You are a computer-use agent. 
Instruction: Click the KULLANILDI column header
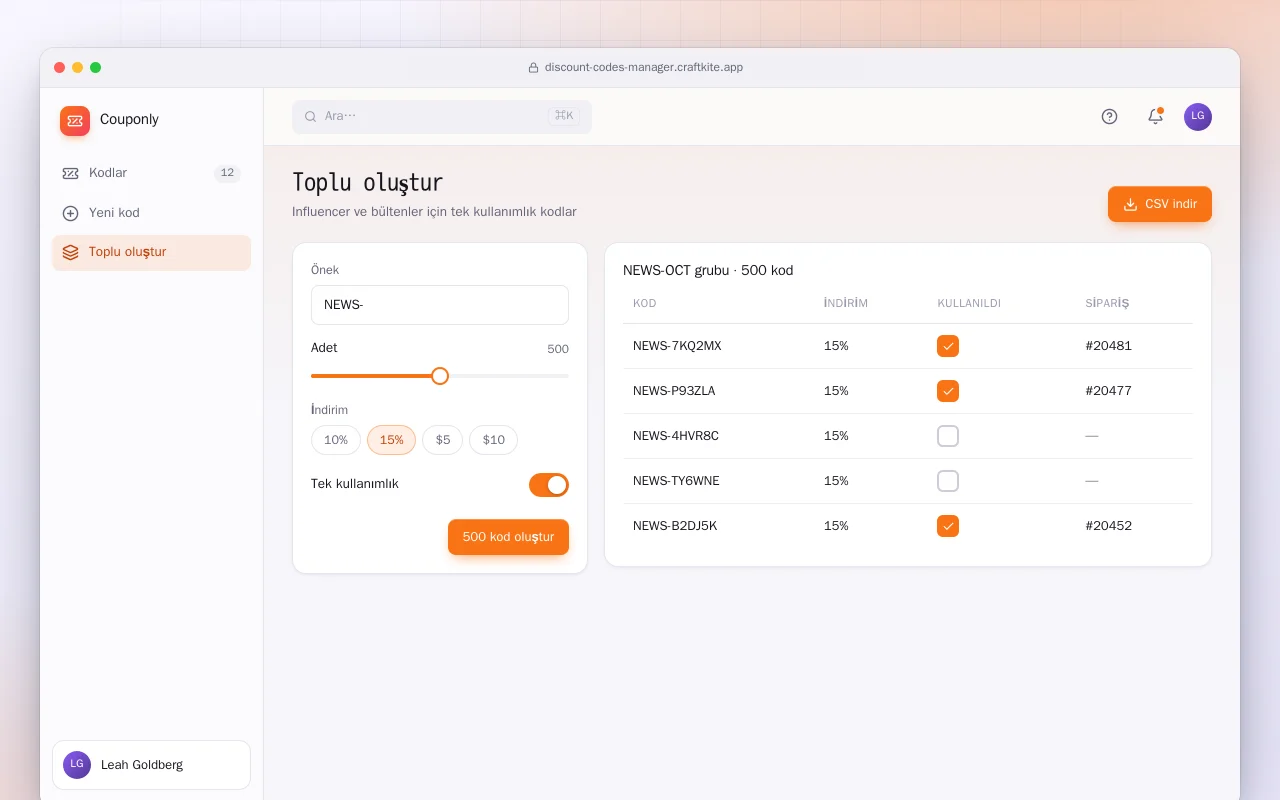[969, 303]
